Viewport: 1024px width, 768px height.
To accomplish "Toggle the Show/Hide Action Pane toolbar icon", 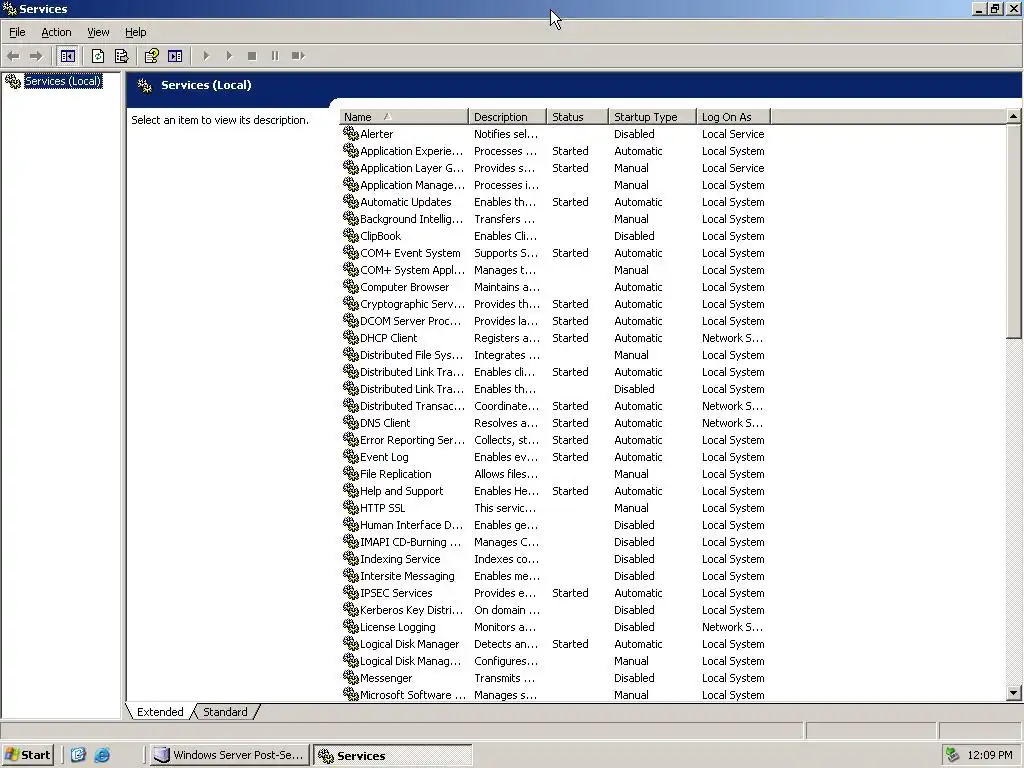I will (175, 56).
